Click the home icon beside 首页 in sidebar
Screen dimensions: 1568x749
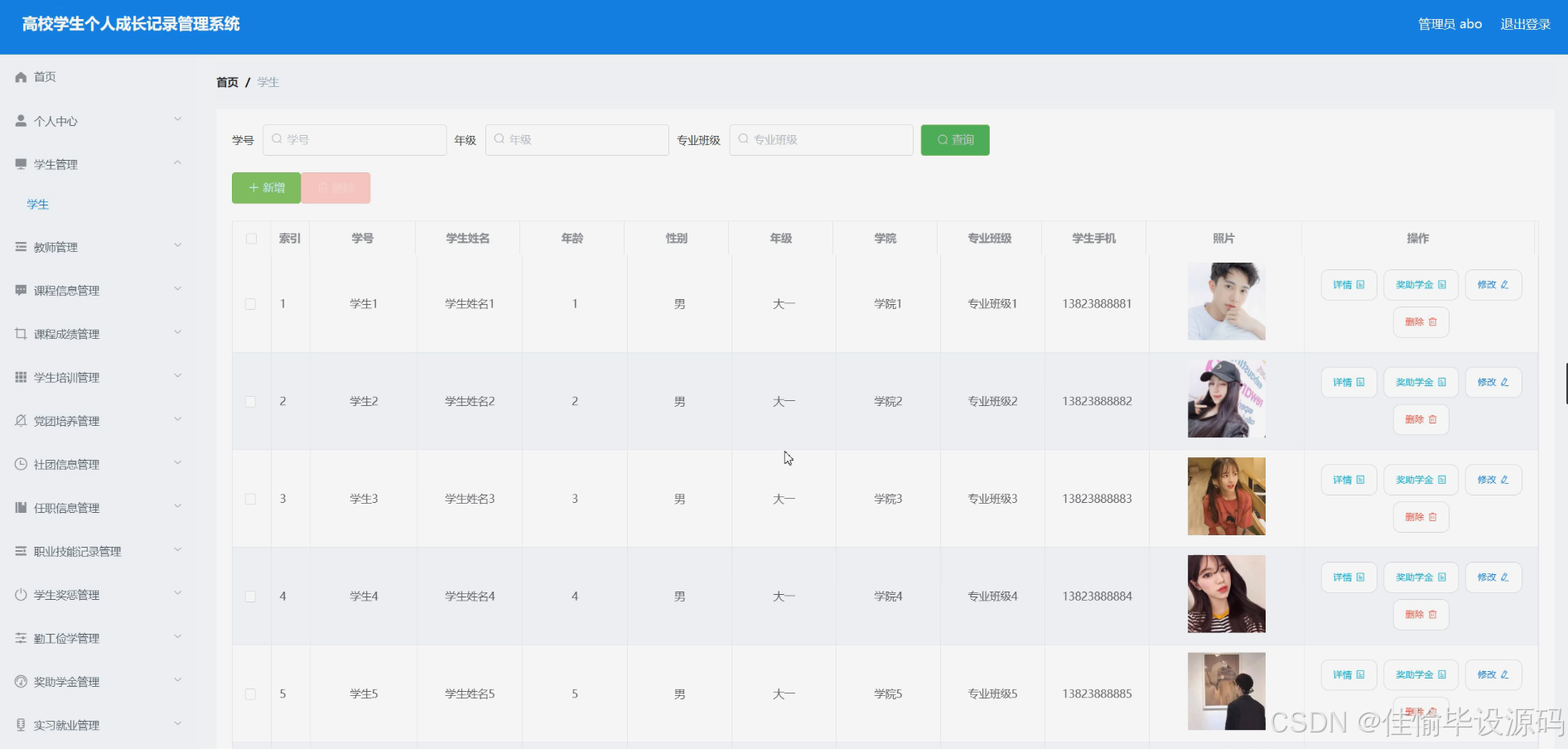tap(21, 77)
